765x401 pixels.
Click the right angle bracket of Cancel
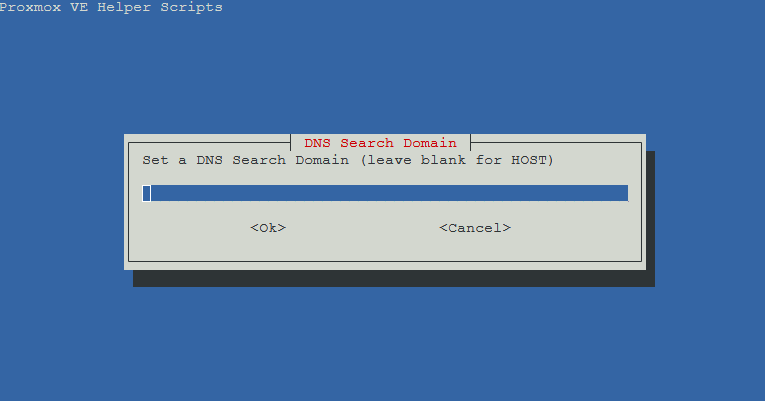[x=507, y=228]
